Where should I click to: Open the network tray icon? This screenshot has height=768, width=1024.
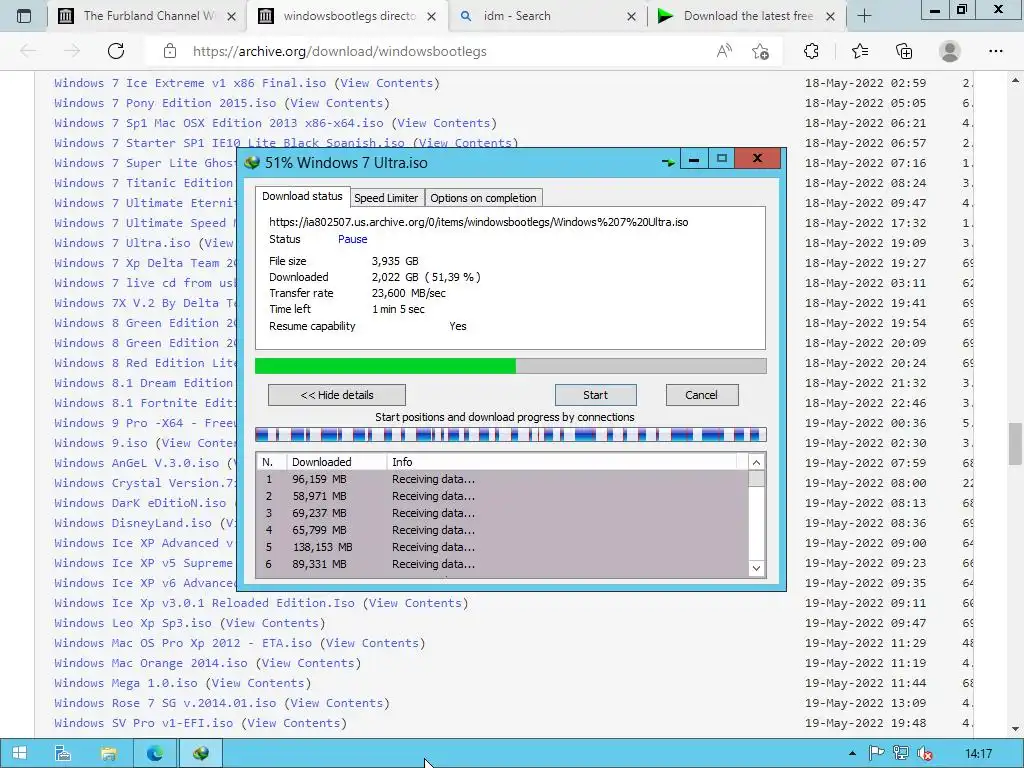tap(901, 754)
